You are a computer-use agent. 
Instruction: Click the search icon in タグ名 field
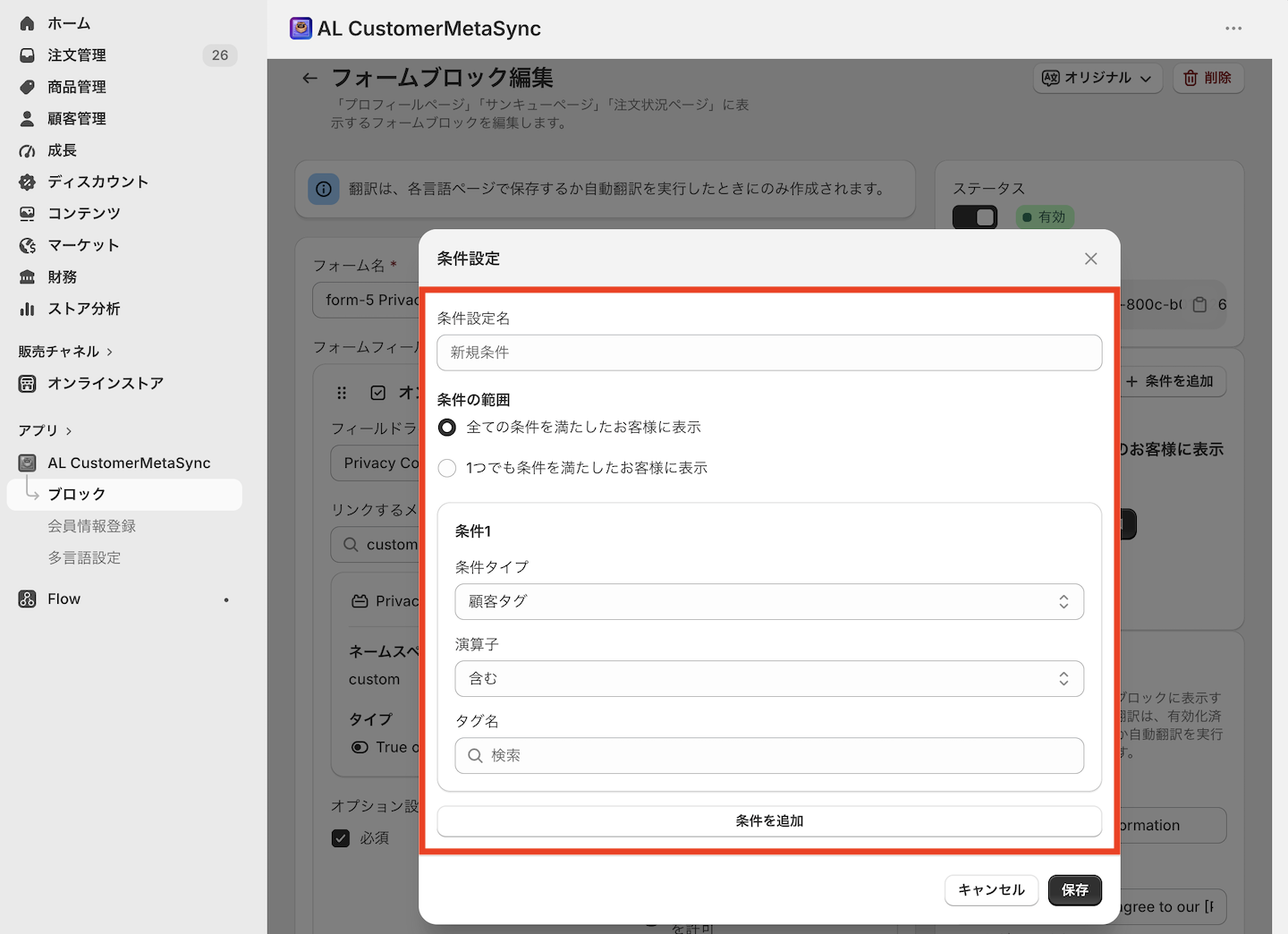pyautogui.click(x=476, y=756)
